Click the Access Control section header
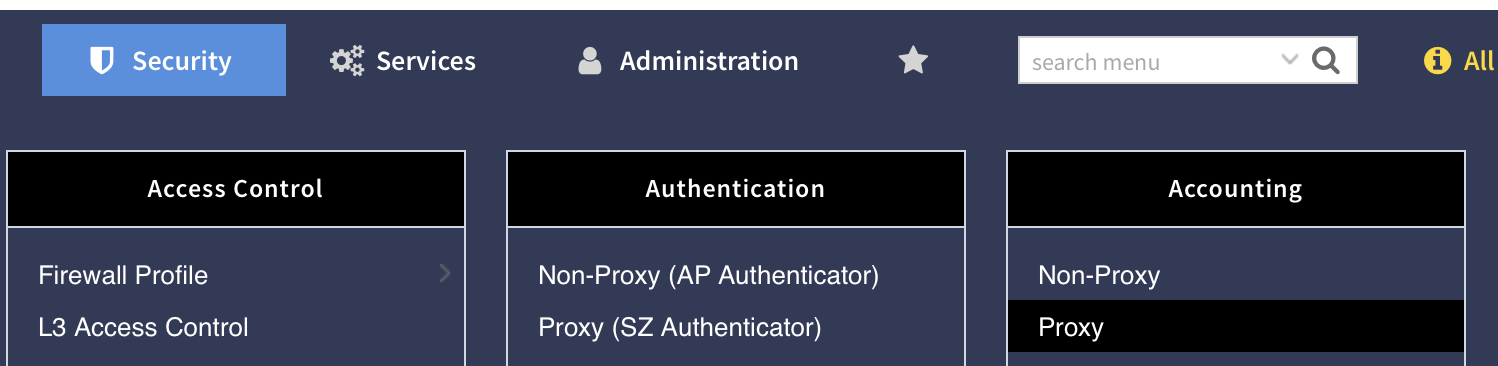The height and width of the screenshot is (366, 1498). 236,189
